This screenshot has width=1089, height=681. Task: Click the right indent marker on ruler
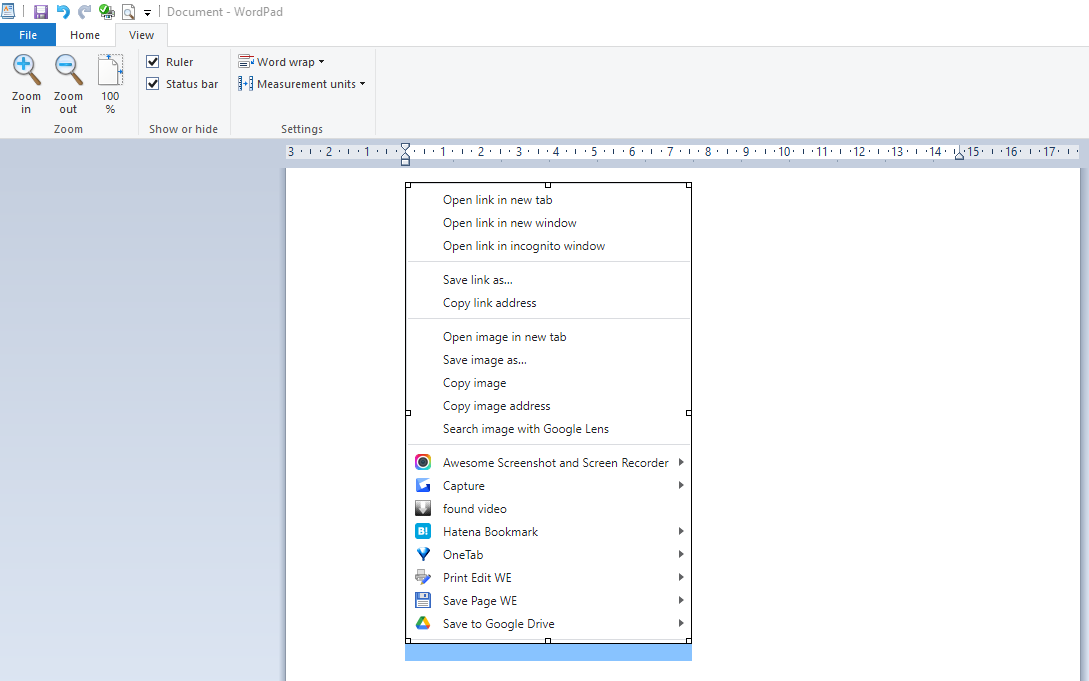point(959,155)
